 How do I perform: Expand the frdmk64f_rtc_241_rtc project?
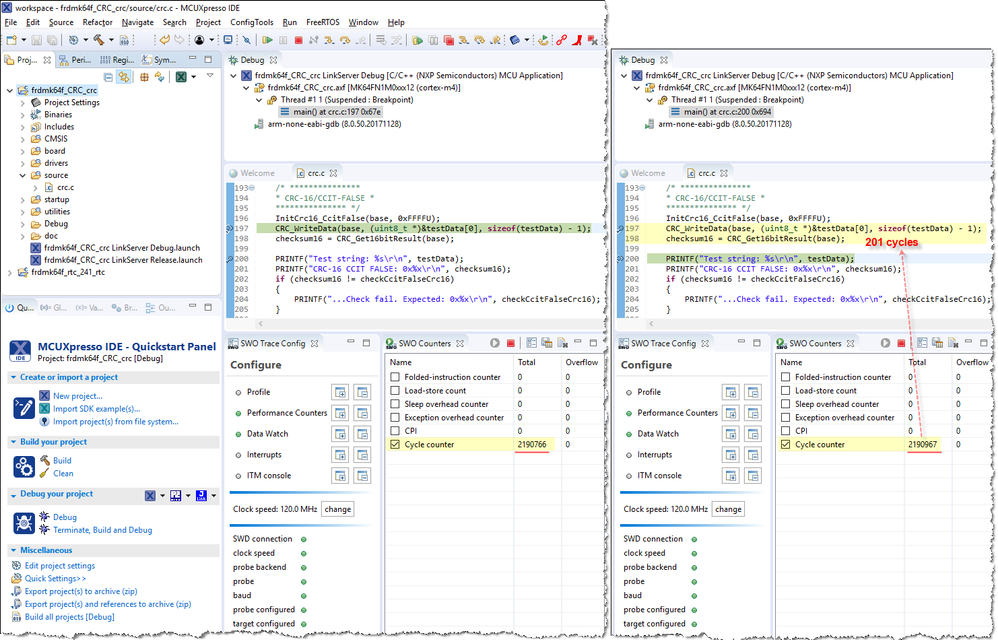click(x=10, y=272)
